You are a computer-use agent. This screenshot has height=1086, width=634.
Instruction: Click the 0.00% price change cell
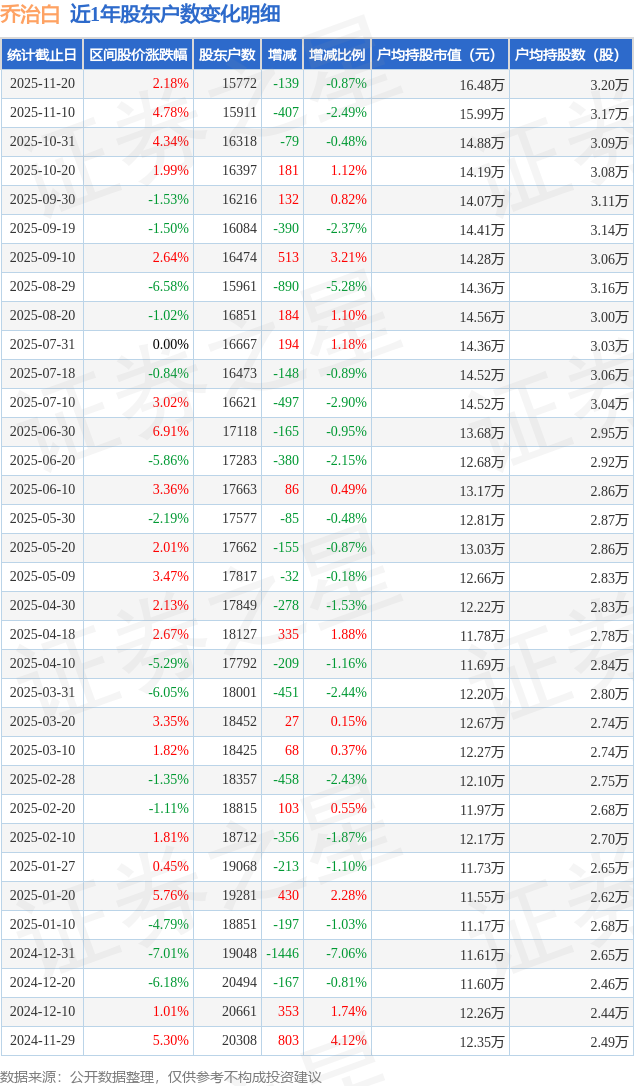(170, 345)
